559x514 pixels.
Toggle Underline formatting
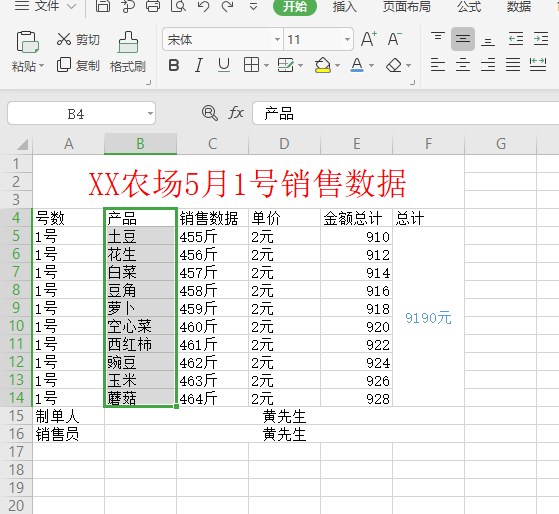pos(224,65)
